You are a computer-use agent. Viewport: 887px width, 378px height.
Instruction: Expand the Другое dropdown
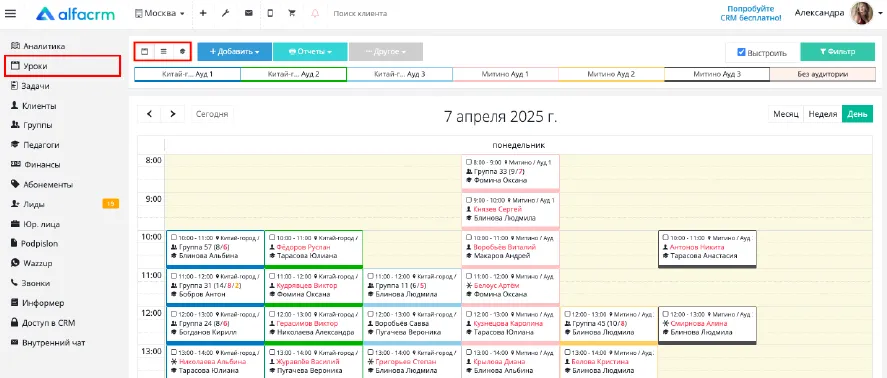pyautogui.click(x=386, y=51)
